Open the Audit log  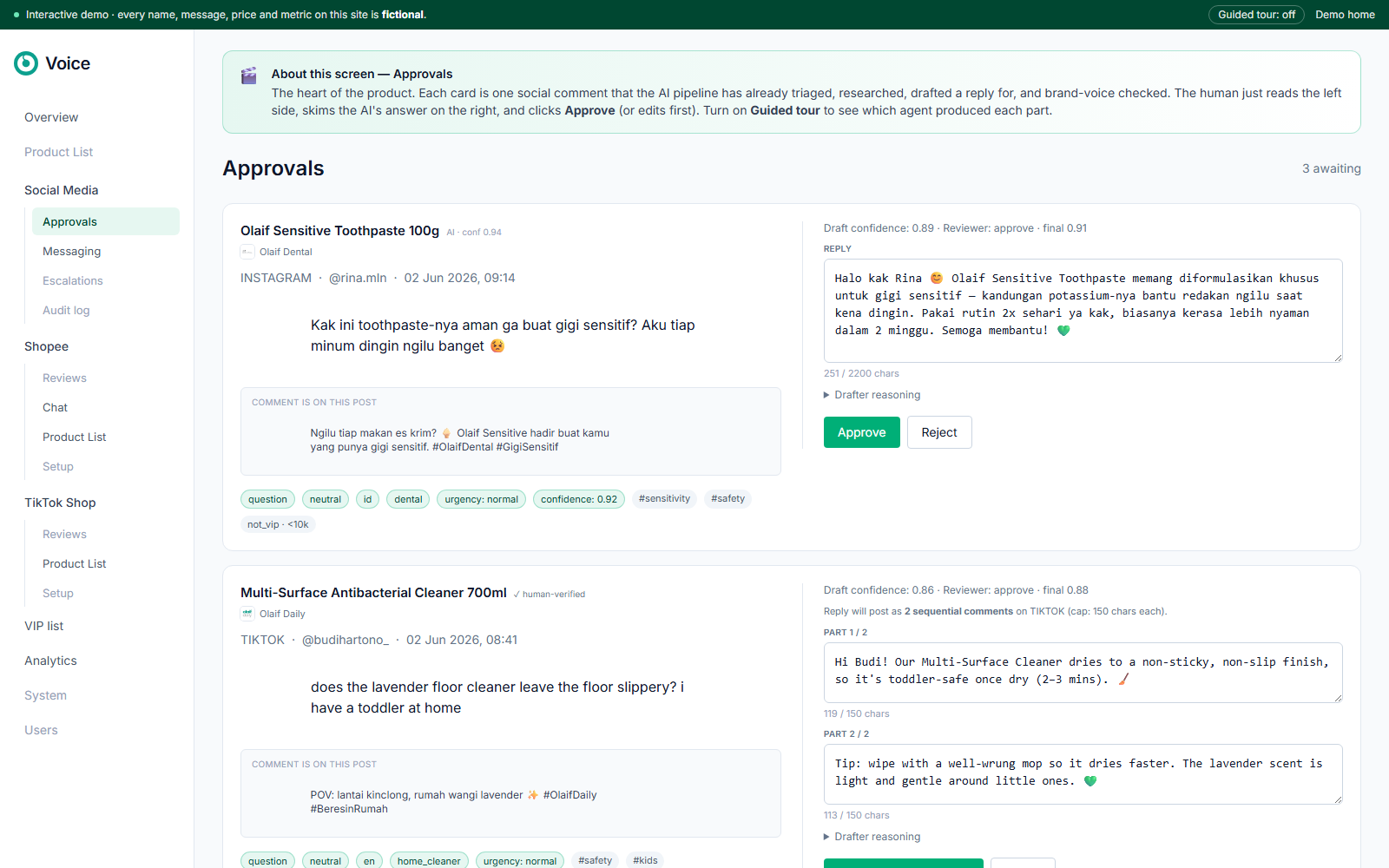66,310
